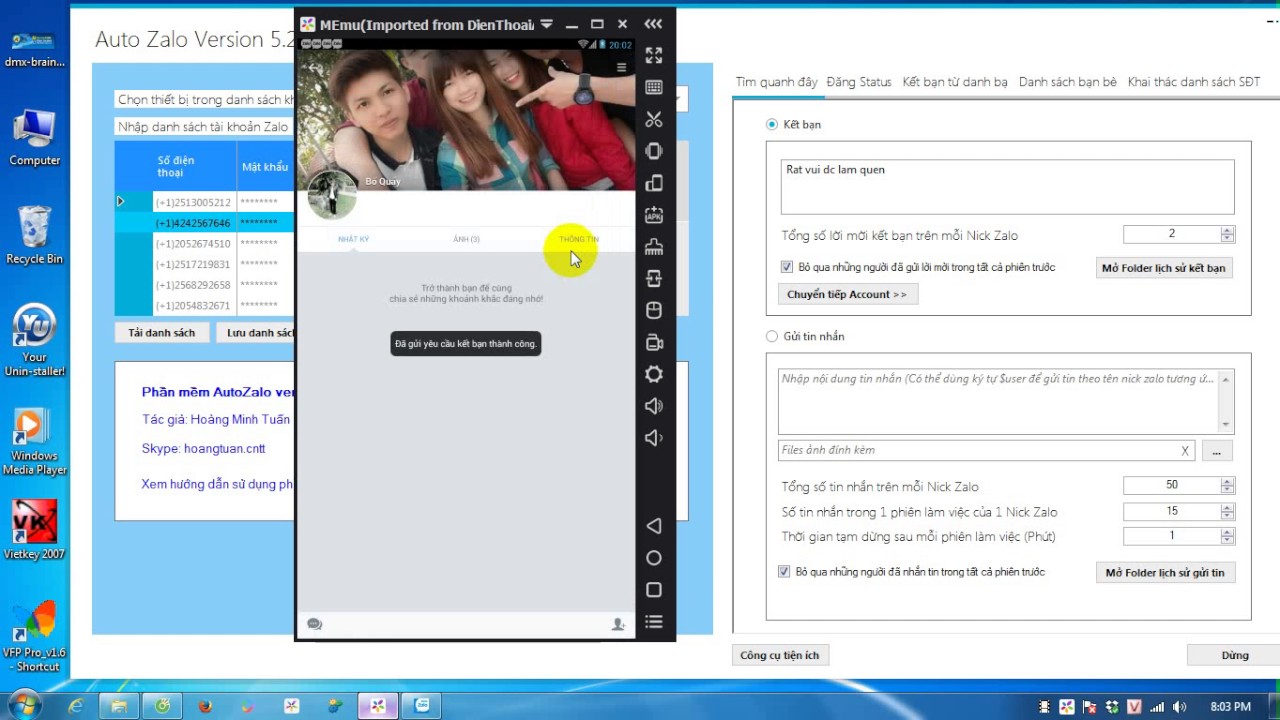Increase friend invites per Nick stepper

coord(1228,231)
